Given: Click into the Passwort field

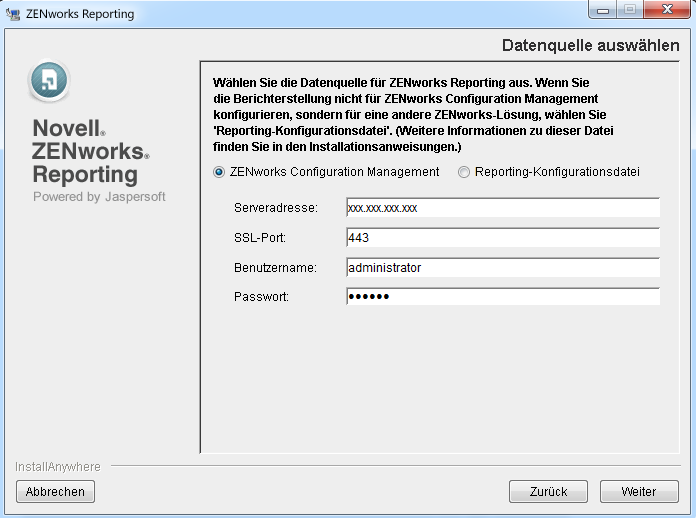Looking at the screenshot, I should point(503,296).
